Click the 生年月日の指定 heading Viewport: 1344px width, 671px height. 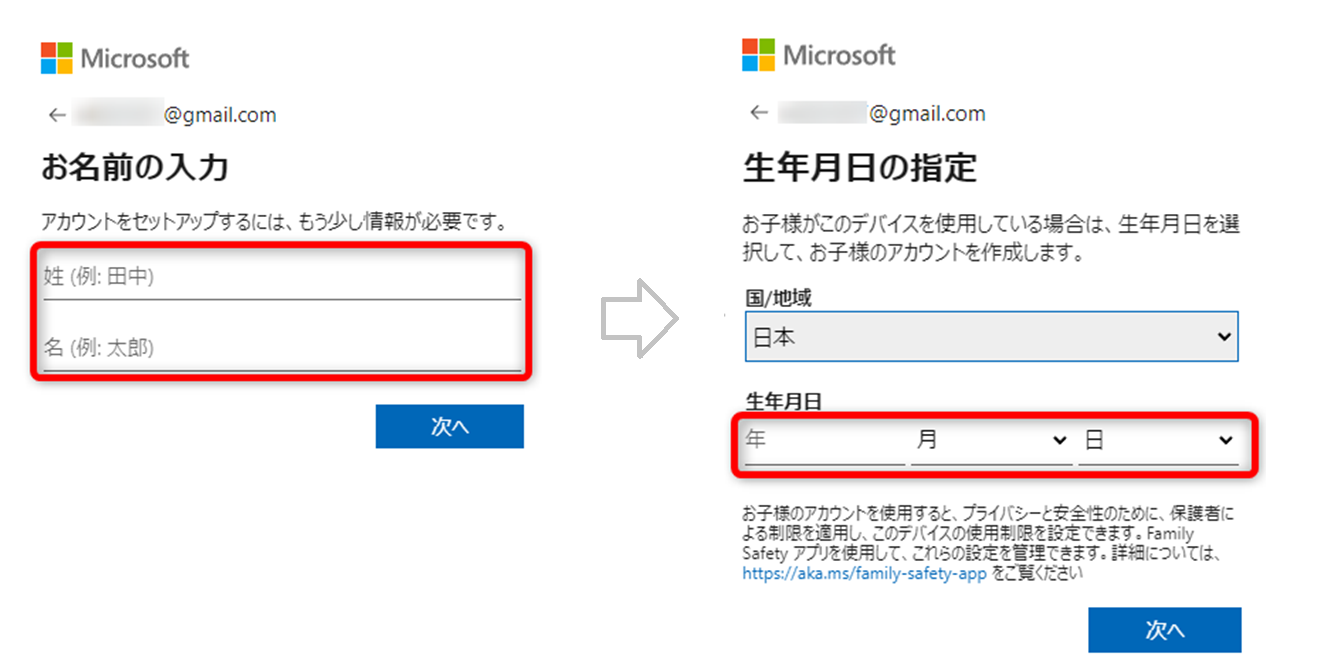pos(860,168)
